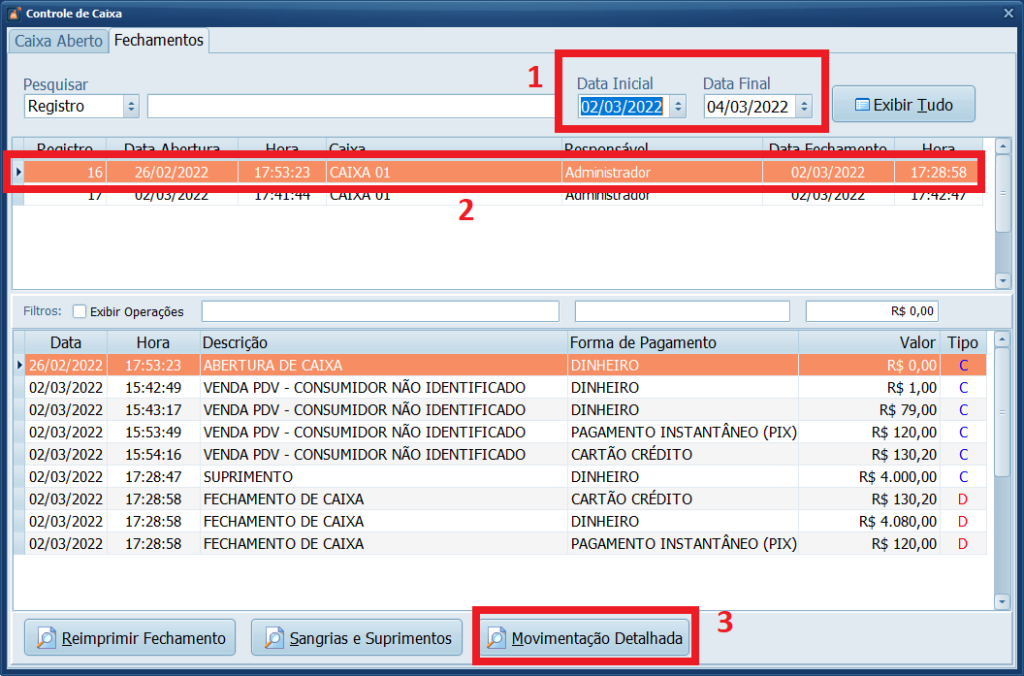
Task: Focus the search text field beside Registro
Action: (x=350, y=106)
